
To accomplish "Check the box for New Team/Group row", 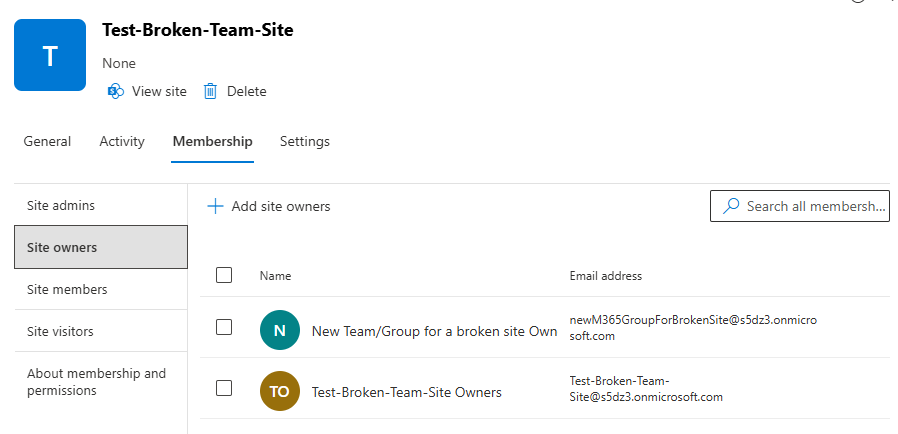I will 224,328.
